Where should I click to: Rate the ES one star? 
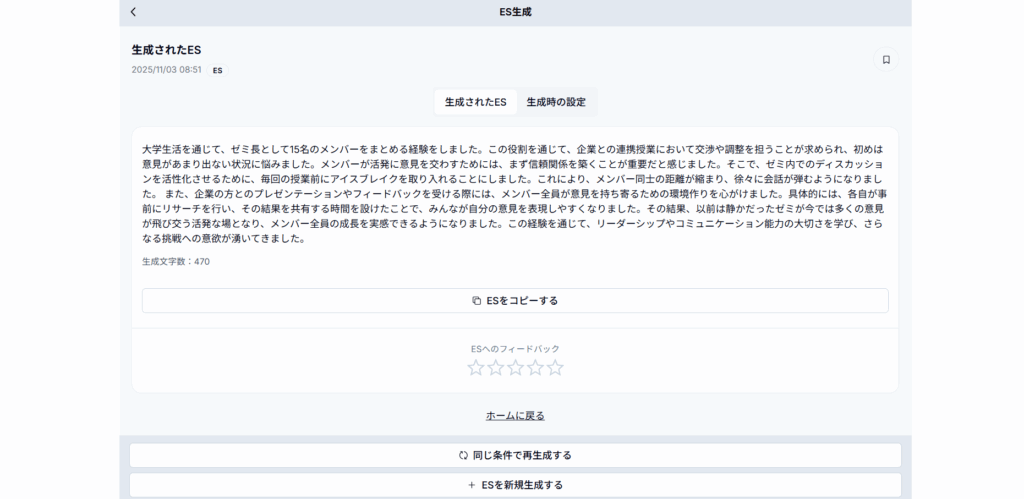[x=476, y=367]
